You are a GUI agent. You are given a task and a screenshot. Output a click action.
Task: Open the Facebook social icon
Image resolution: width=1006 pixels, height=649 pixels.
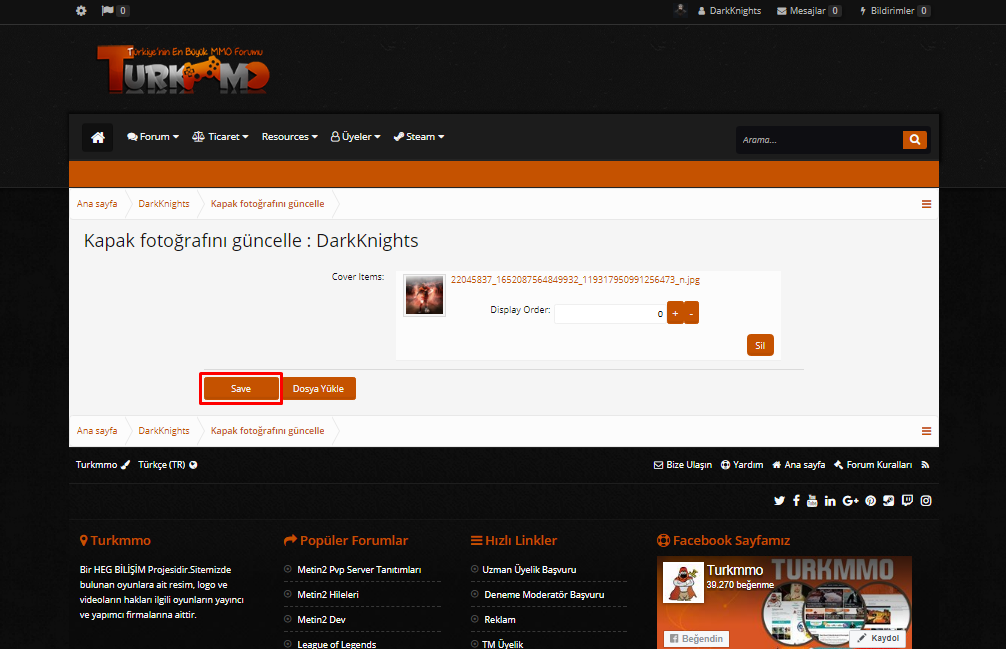(x=796, y=501)
